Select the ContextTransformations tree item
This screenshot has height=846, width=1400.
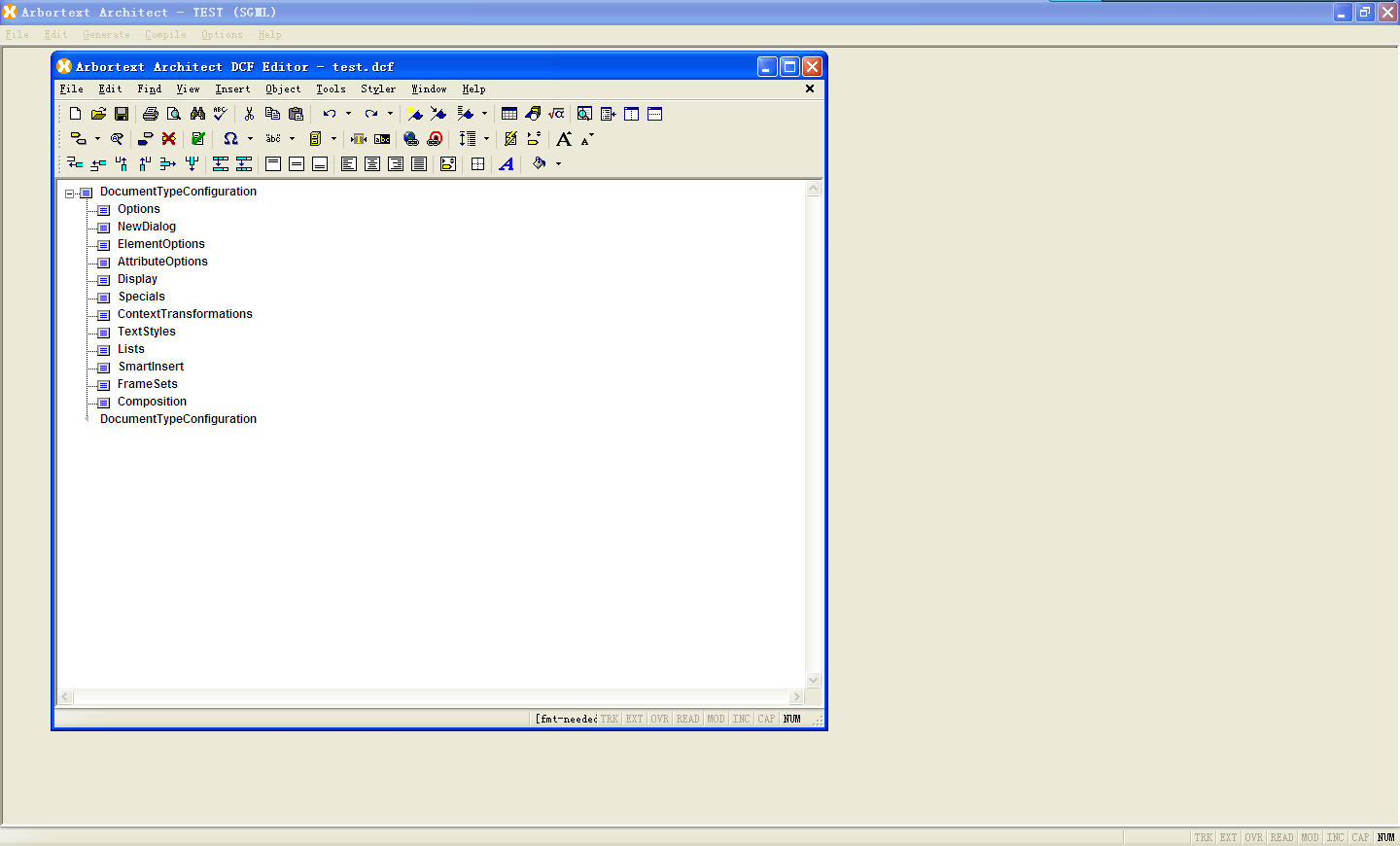[185, 314]
